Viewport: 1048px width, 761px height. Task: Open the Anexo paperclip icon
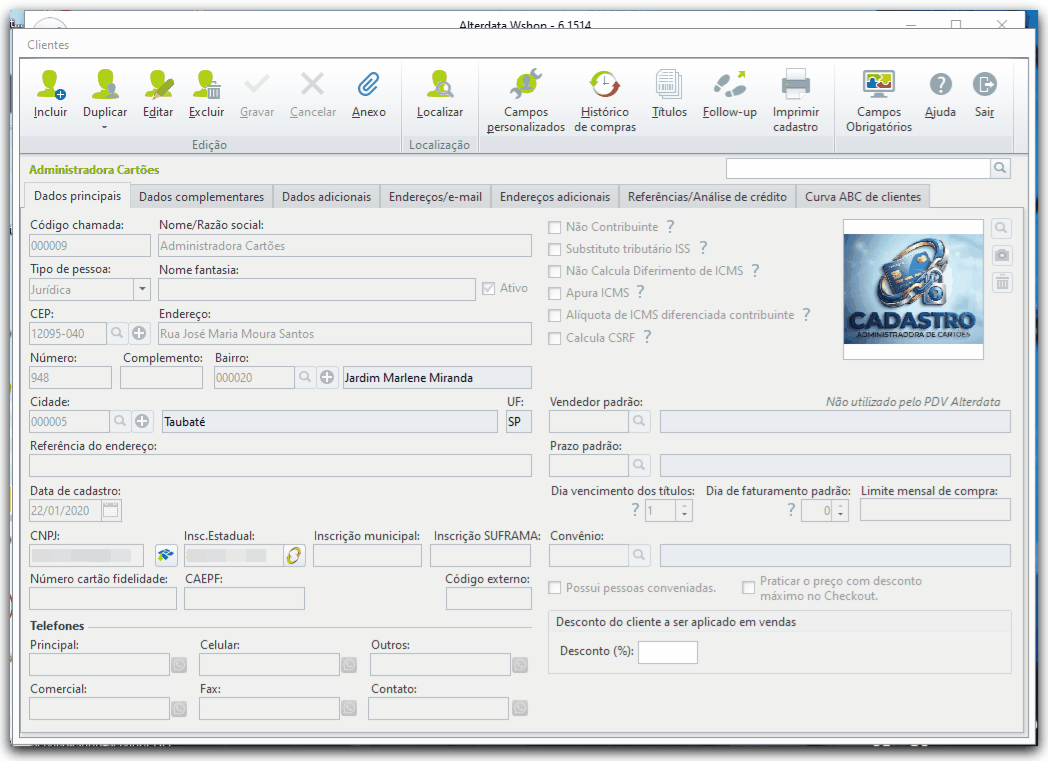(368, 85)
